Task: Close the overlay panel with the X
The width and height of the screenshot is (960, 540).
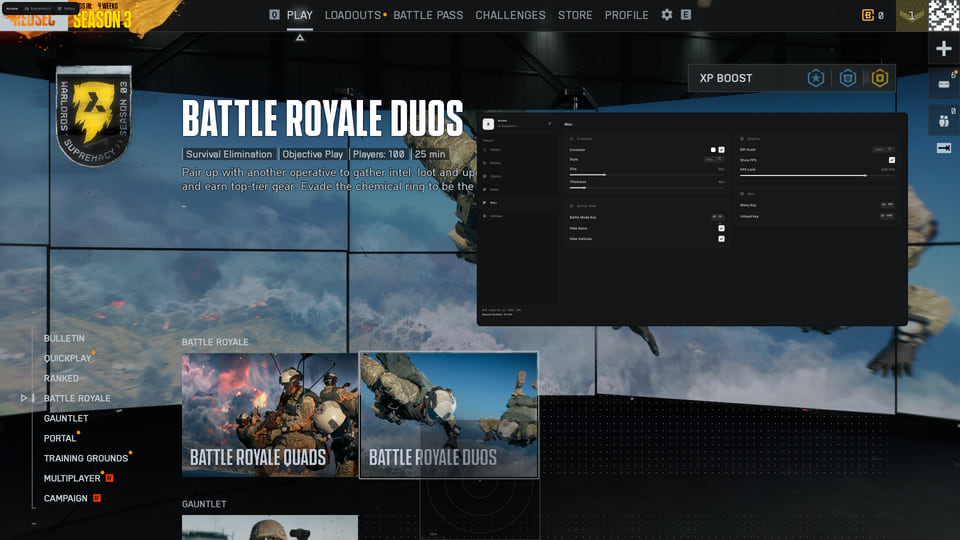Action: click(x=550, y=124)
